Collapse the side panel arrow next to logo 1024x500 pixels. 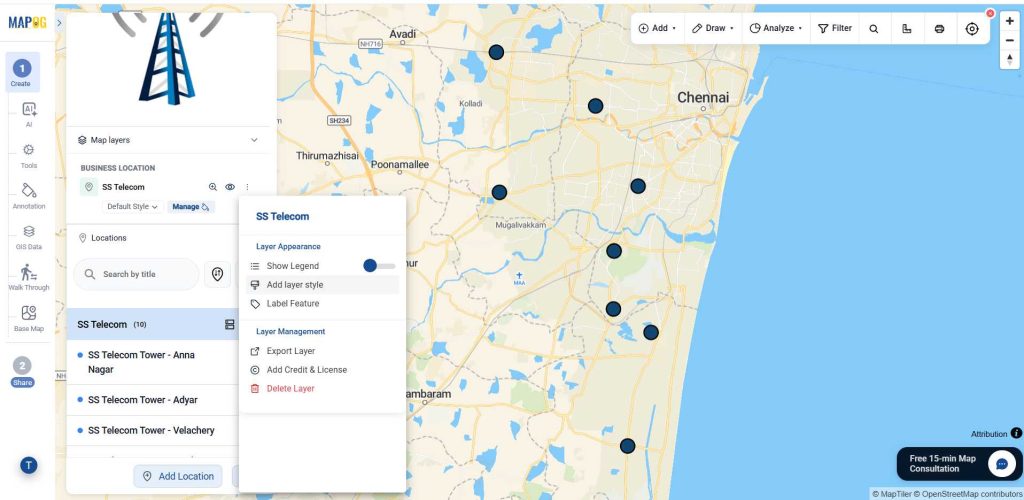(59, 23)
